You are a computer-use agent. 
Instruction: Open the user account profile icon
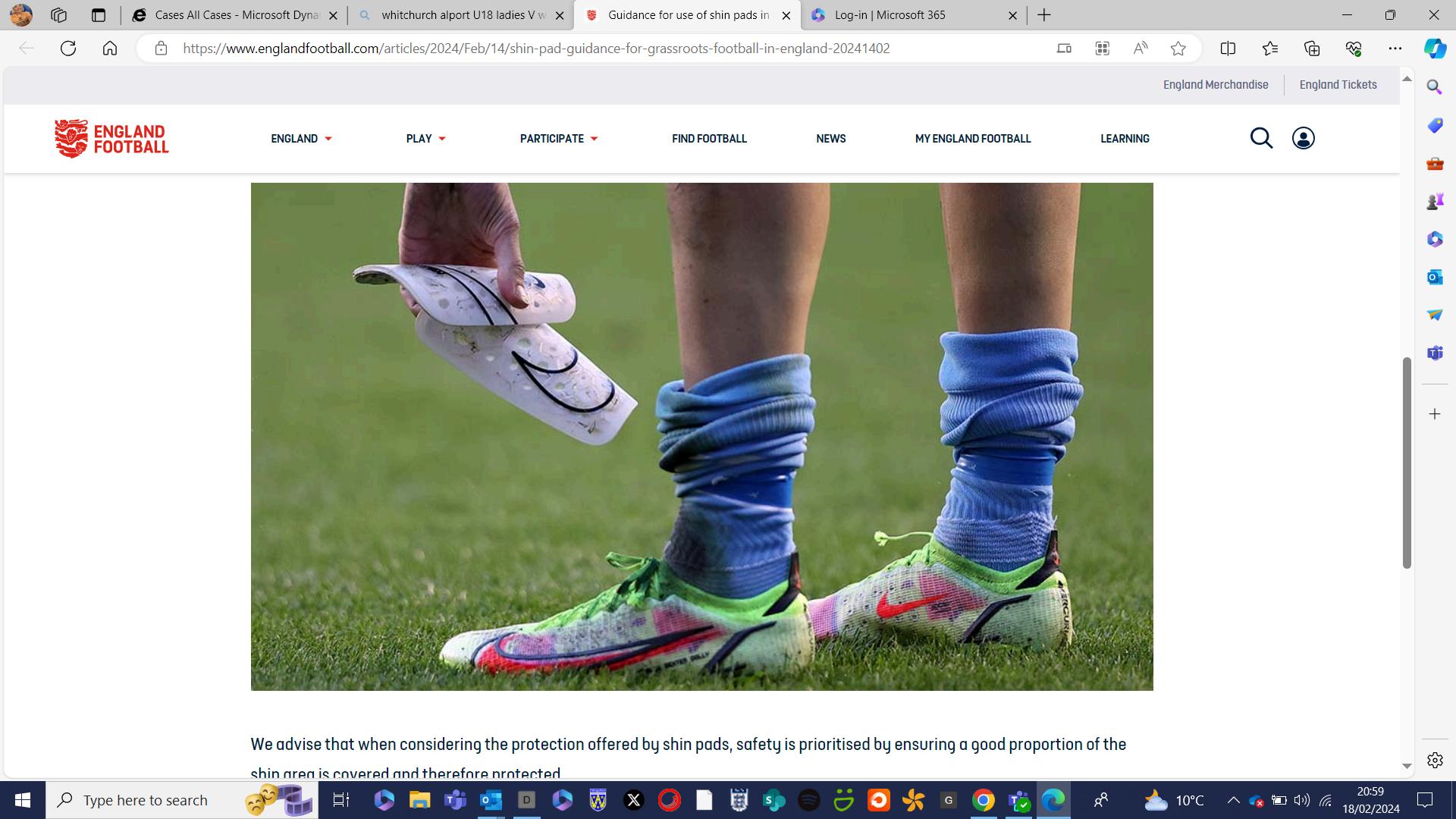click(x=1303, y=138)
